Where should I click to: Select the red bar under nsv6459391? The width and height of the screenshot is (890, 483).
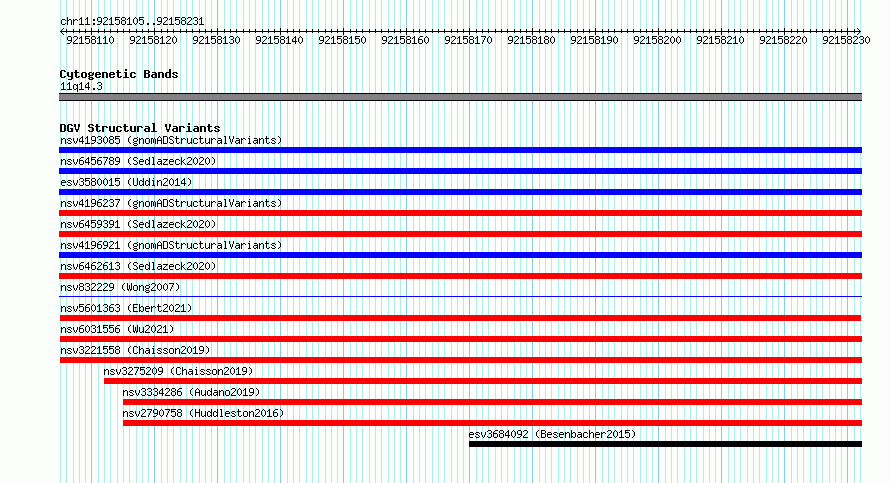coord(460,234)
